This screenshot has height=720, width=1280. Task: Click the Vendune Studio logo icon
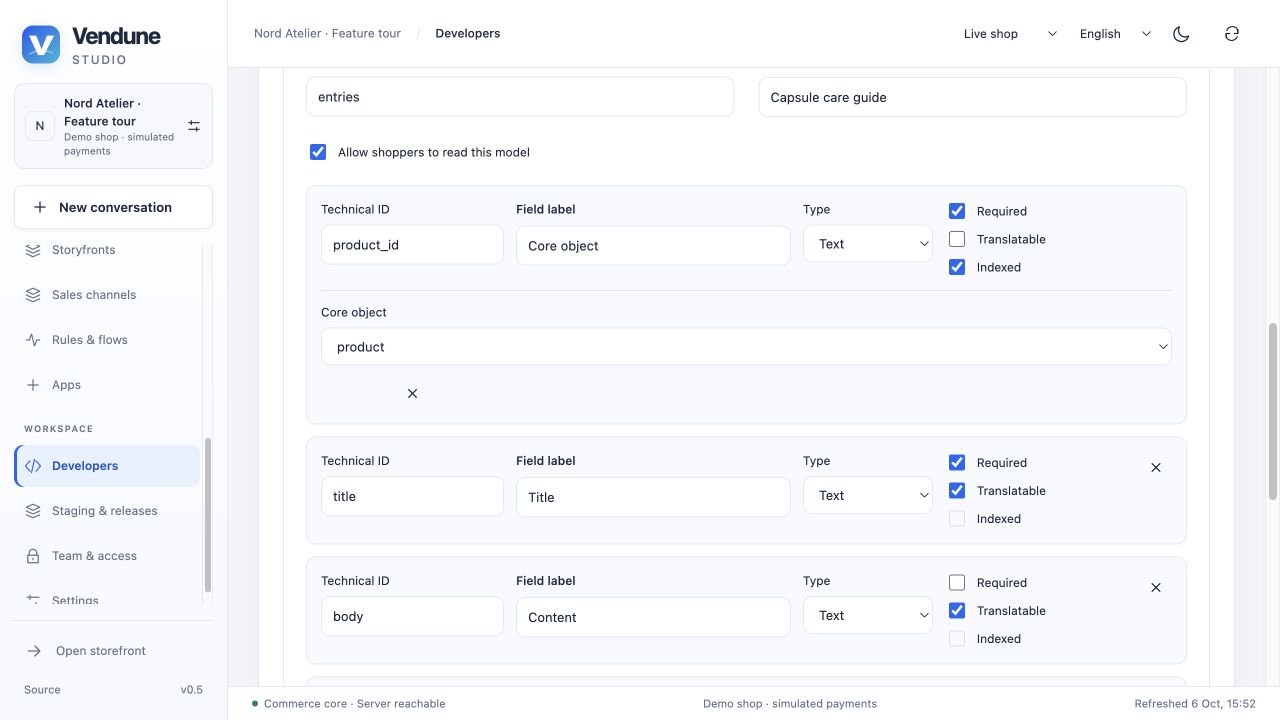41,45
